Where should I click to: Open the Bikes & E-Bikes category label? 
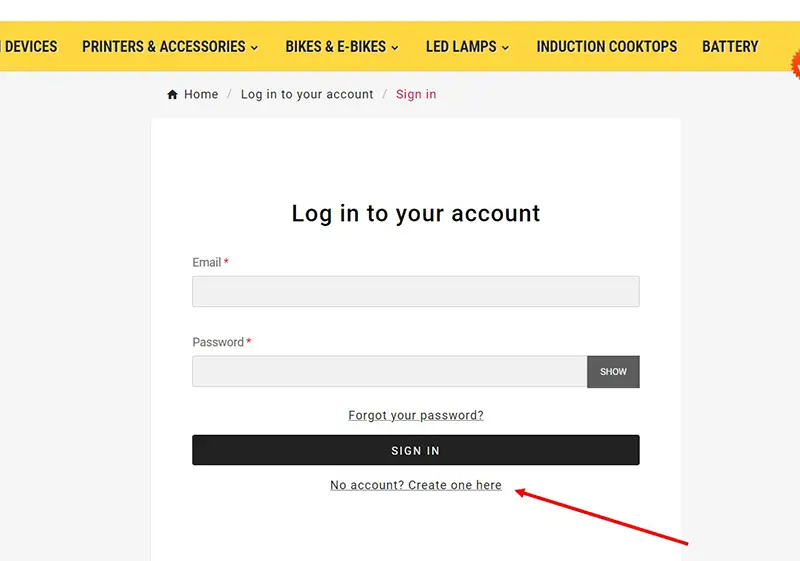336,46
